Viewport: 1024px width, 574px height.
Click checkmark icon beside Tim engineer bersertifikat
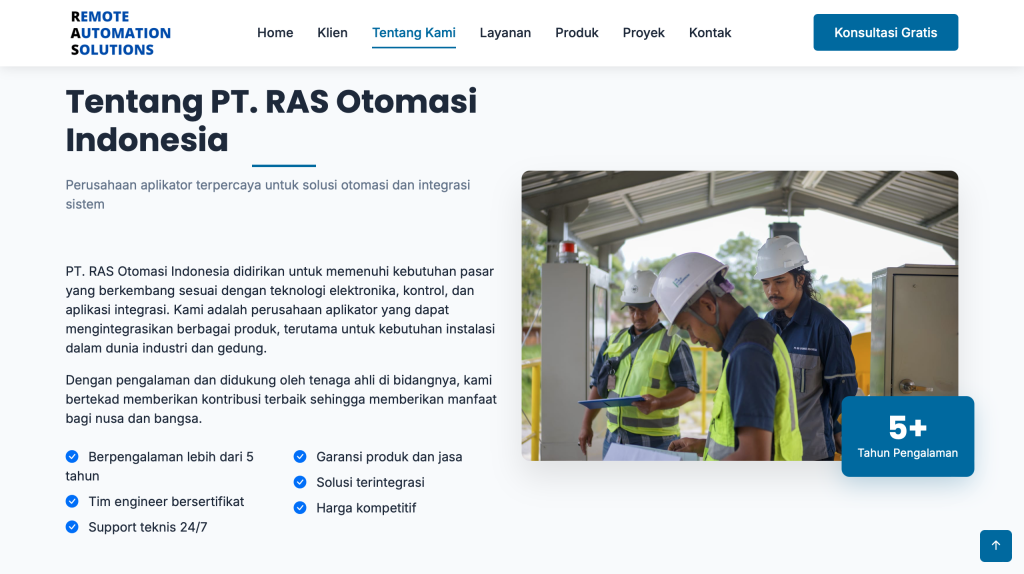point(72,501)
